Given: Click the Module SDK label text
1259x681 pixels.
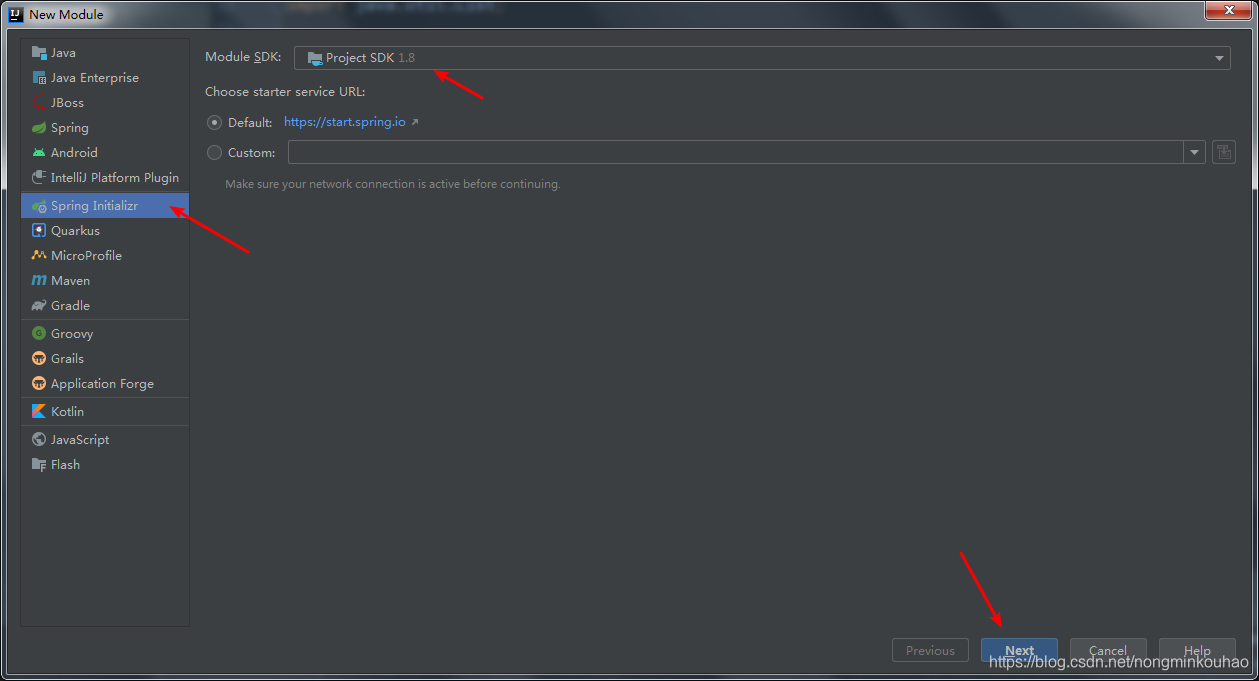Looking at the screenshot, I should pos(243,58).
